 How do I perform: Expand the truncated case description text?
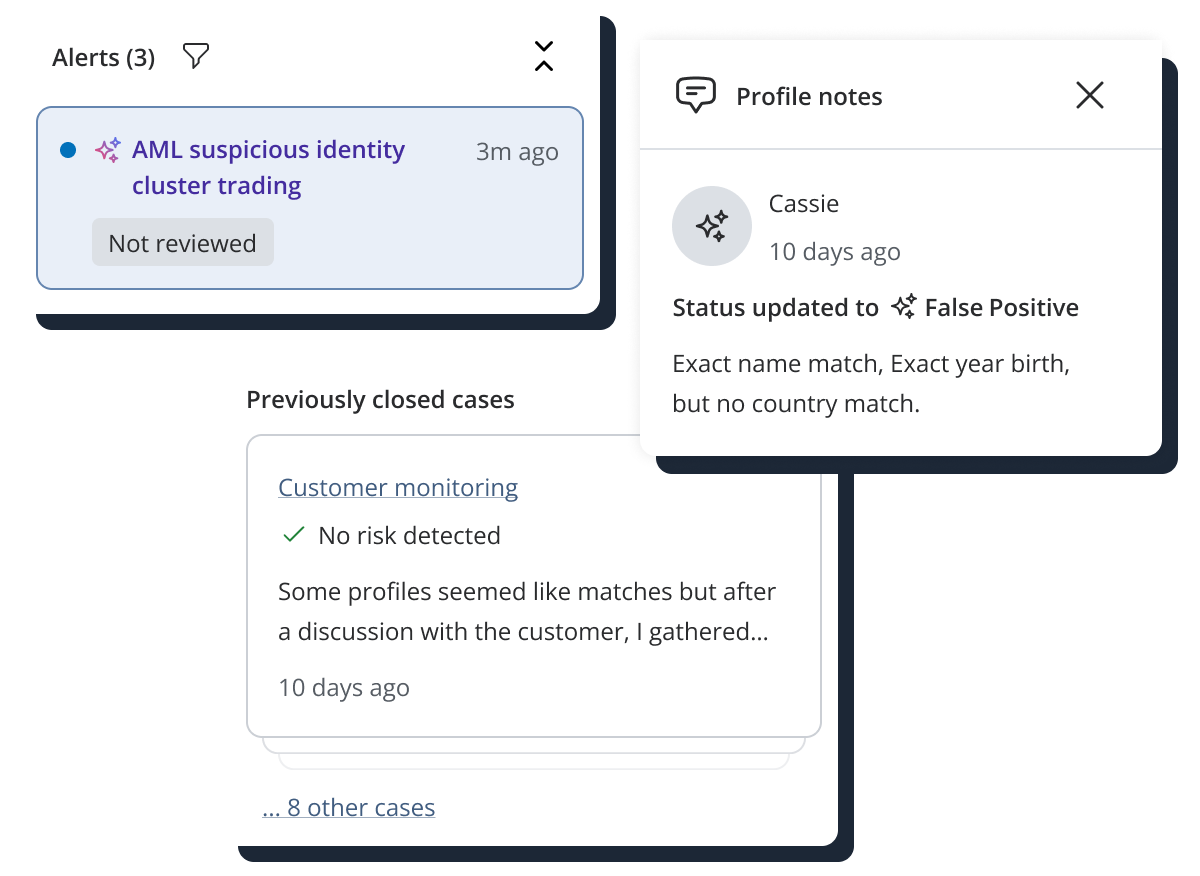pyautogui.click(x=527, y=611)
